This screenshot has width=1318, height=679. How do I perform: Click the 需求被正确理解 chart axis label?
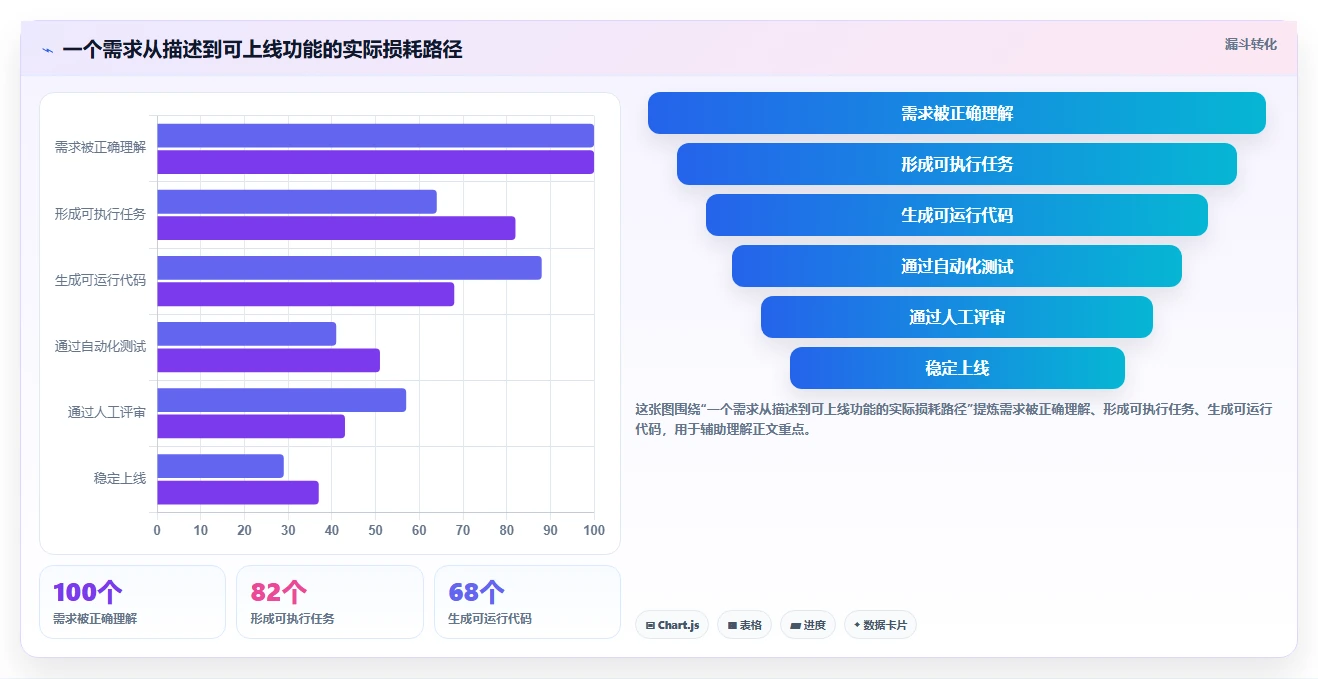pyautogui.click(x=100, y=148)
